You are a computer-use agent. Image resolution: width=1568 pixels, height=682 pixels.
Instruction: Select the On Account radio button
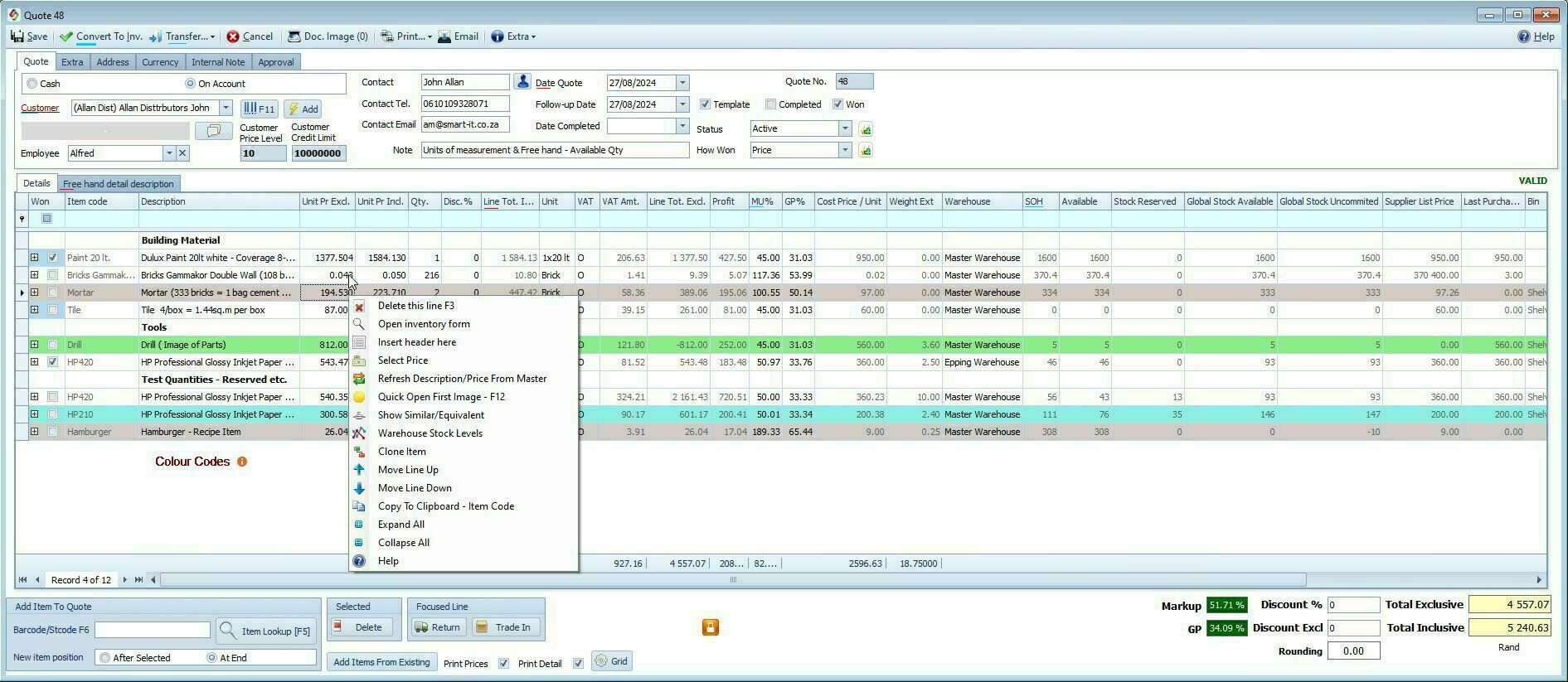(x=190, y=84)
